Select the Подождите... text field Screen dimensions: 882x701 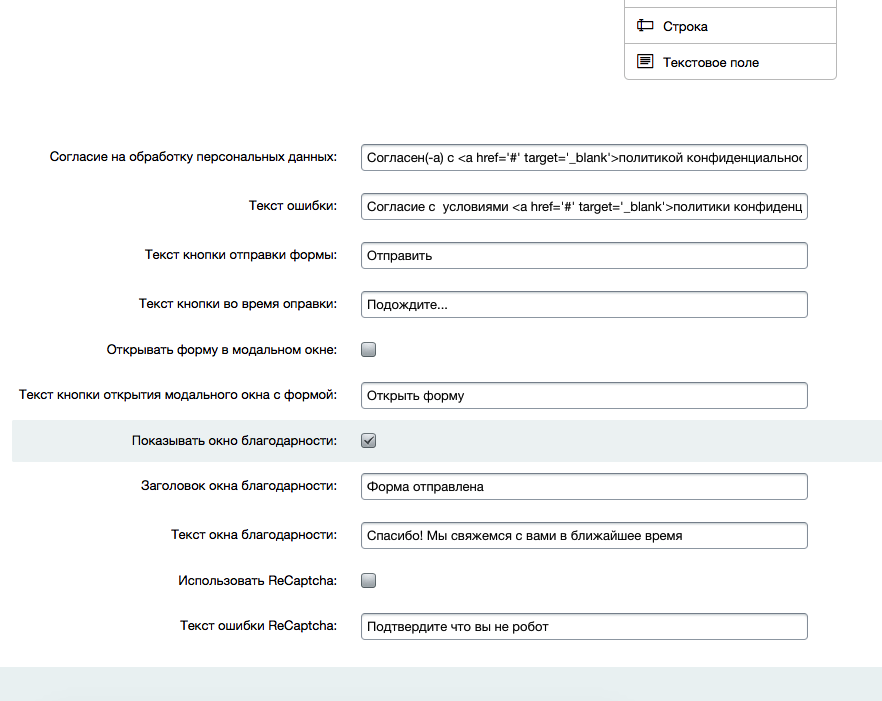(x=584, y=304)
